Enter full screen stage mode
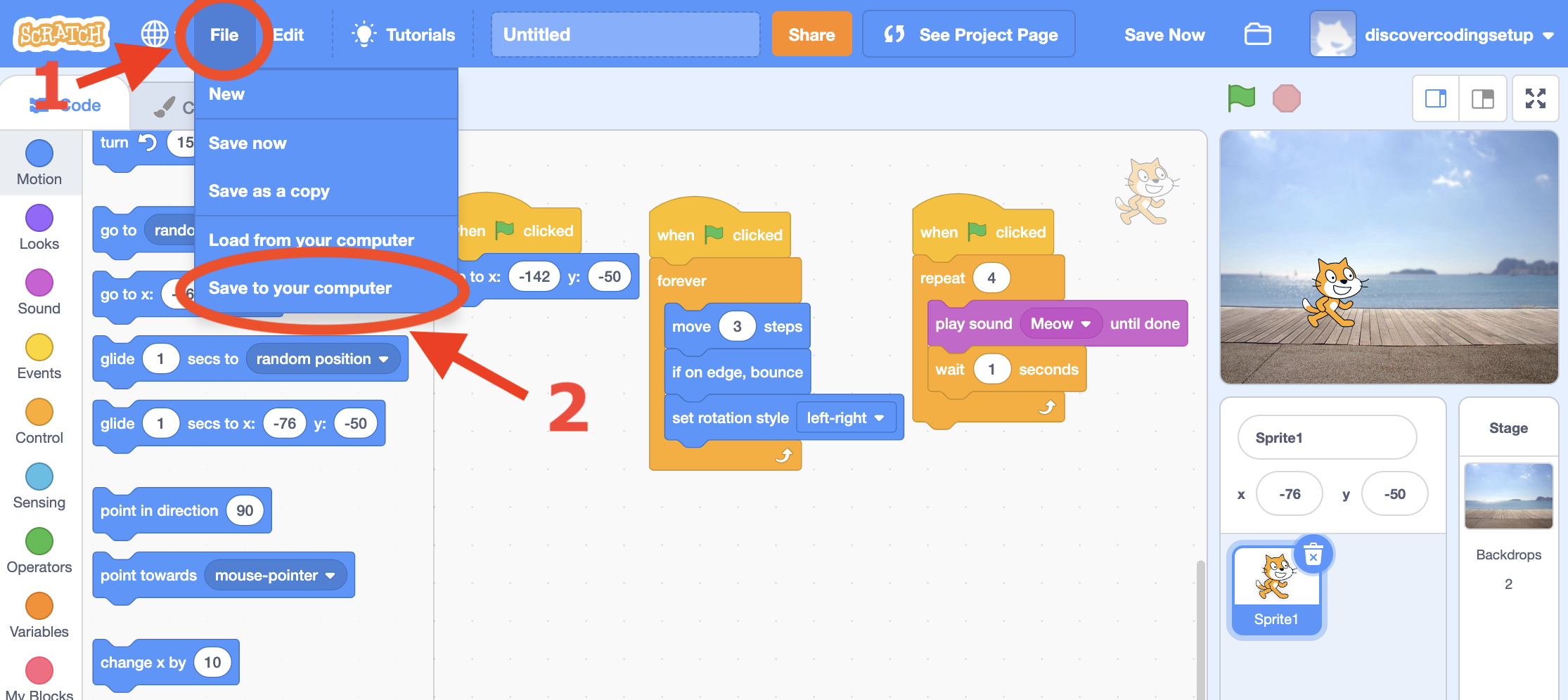 1536,98
